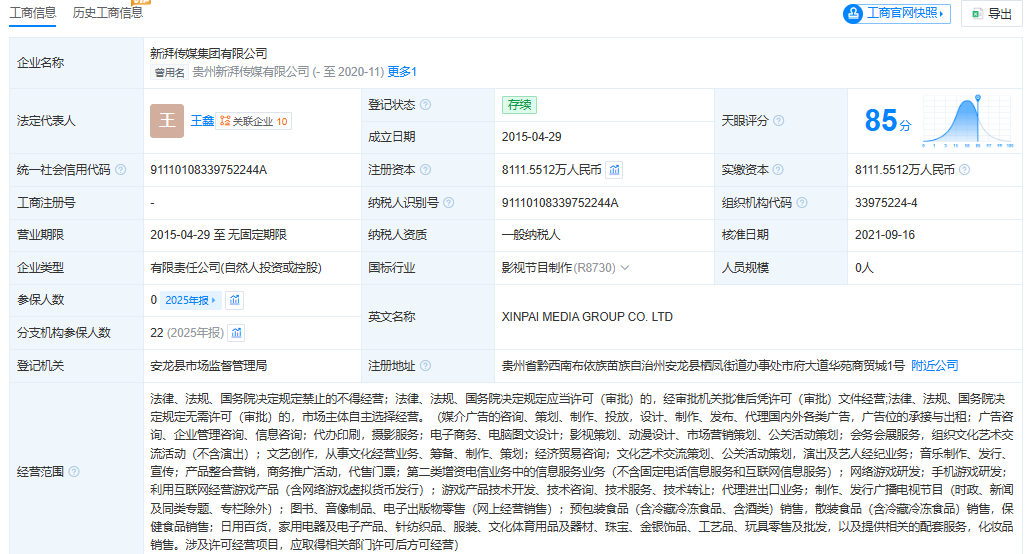This screenshot has width=1029, height=554.
Task: Click help icon next to 注册资本
Action: tap(425, 170)
